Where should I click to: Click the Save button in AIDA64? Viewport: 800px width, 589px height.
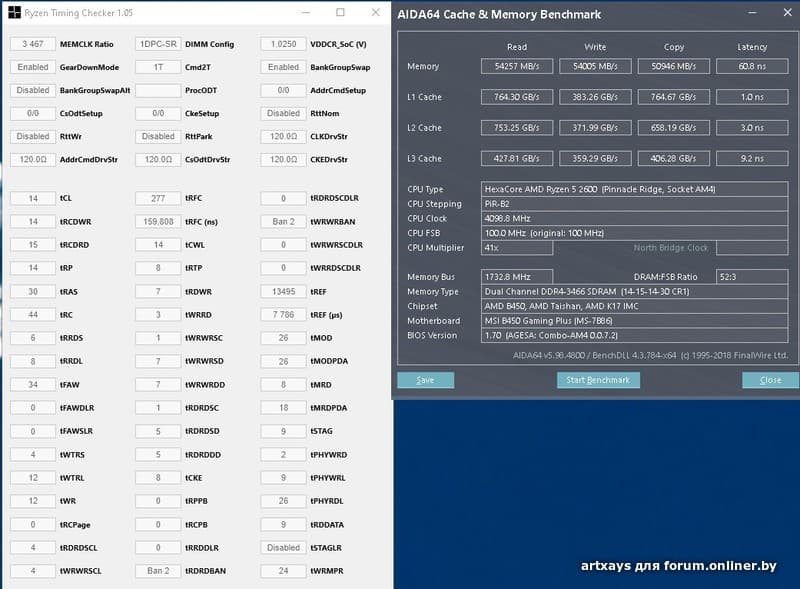[x=425, y=380]
